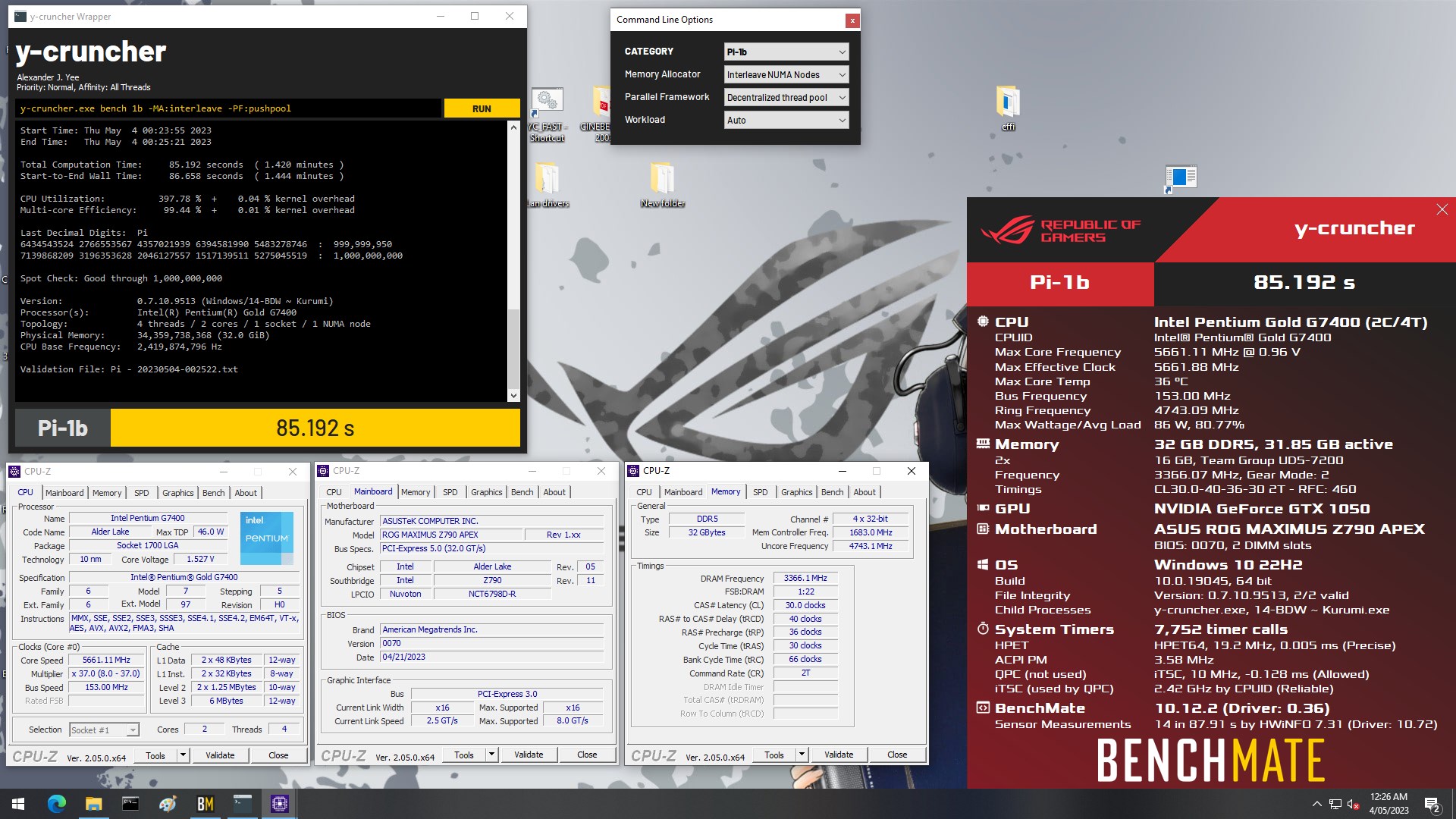Click the System Timers clock icon

(983, 629)
